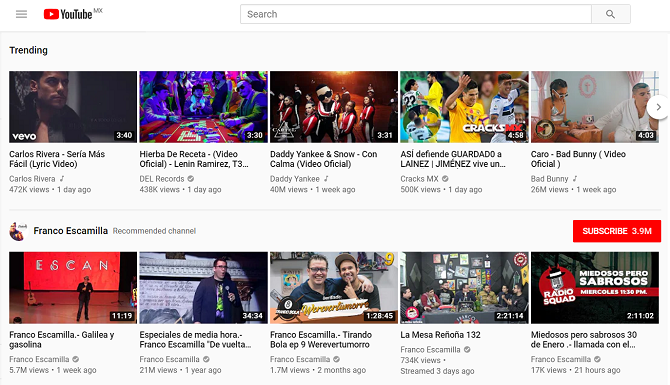Viewport: 670px width, 385px height.
Task: Click verified badge under Miedosos pero sabrosos
Action: point(597,359)
